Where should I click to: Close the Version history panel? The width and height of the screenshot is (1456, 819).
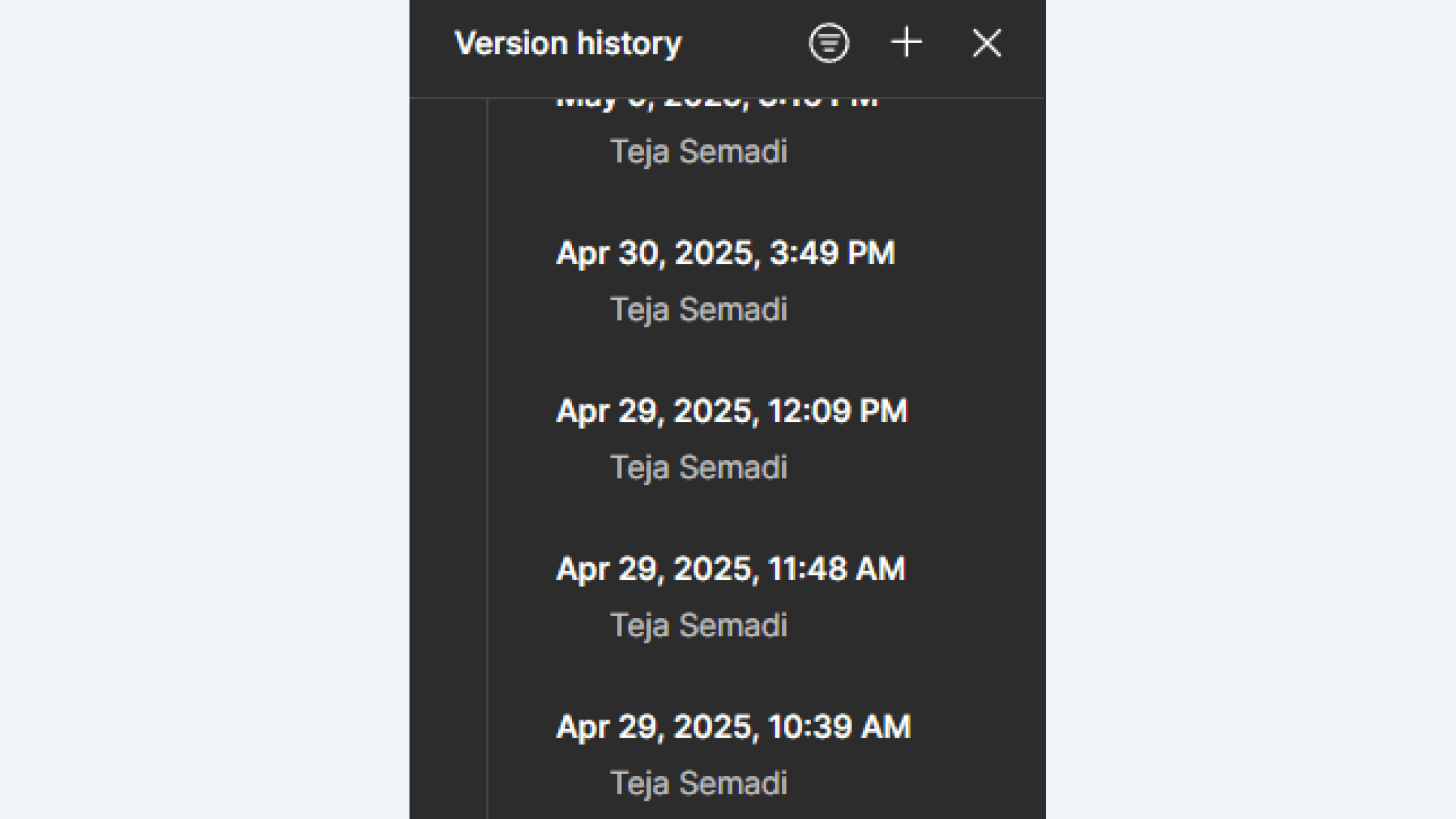(x=987, y=44)
